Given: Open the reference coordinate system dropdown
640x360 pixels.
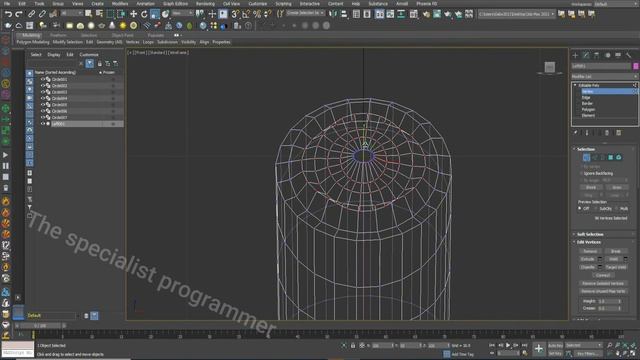Looking at the screenshot, I should click(x=182, y=13).
